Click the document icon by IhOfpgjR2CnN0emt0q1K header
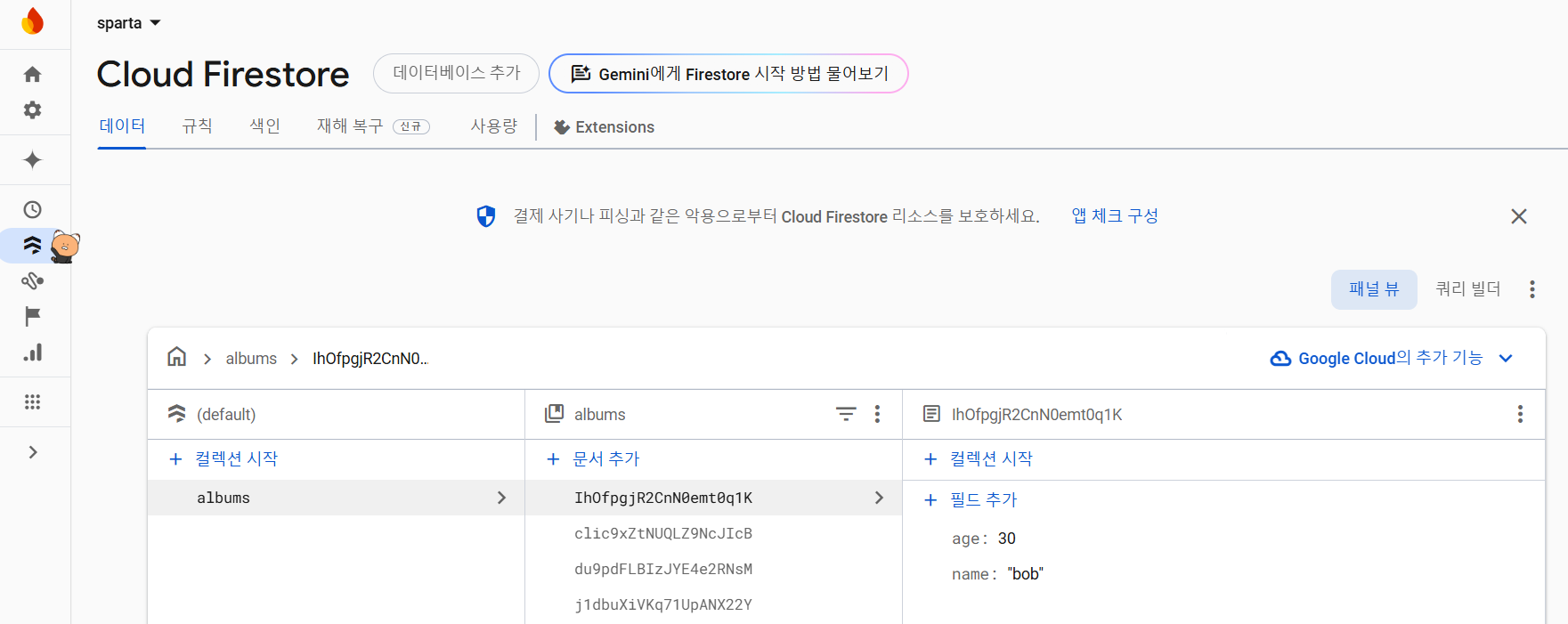This screenshot has height=624, width=1568. (x=931, y=414)
